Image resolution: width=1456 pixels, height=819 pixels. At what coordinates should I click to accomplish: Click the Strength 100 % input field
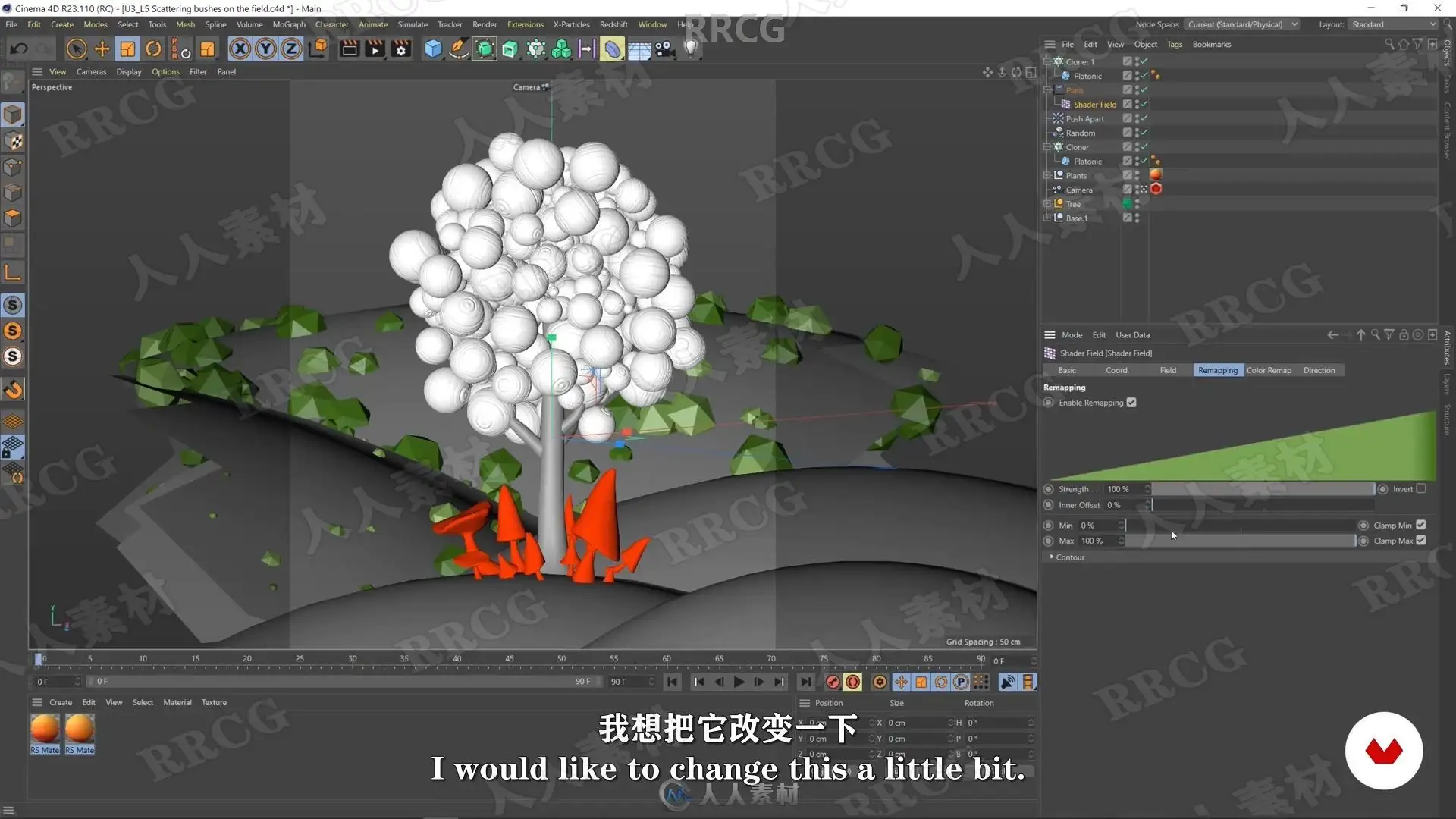[1123, 489]
